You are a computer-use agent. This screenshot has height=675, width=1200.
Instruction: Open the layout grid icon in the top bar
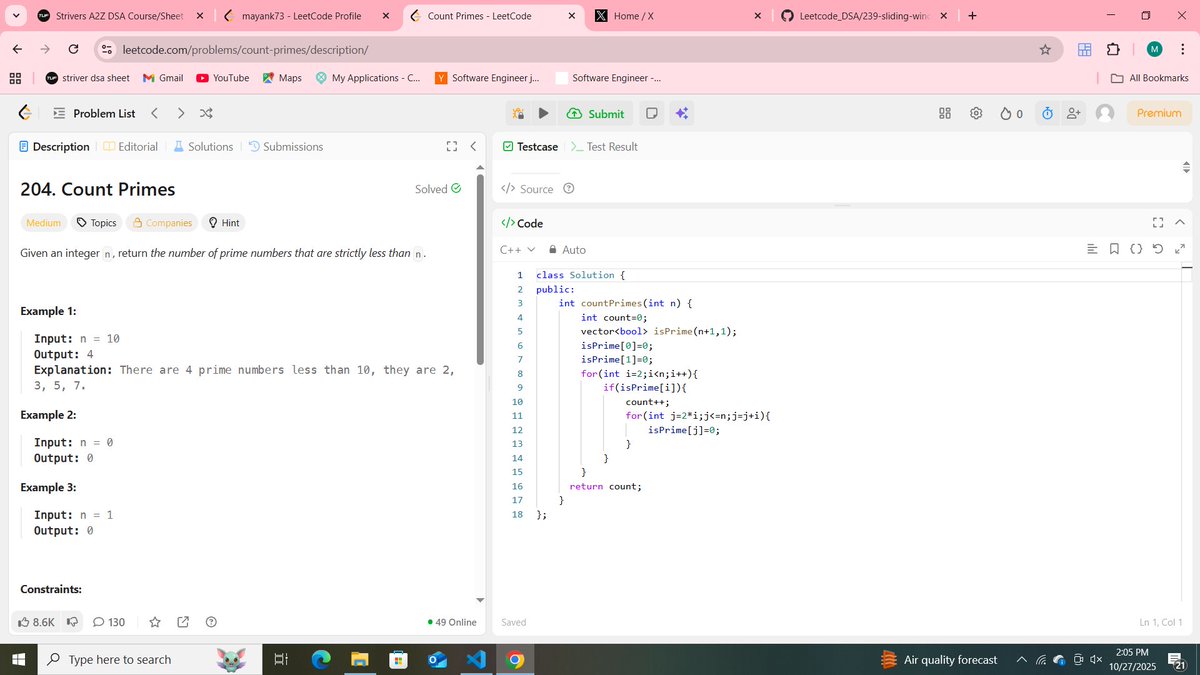coord(945,114)
